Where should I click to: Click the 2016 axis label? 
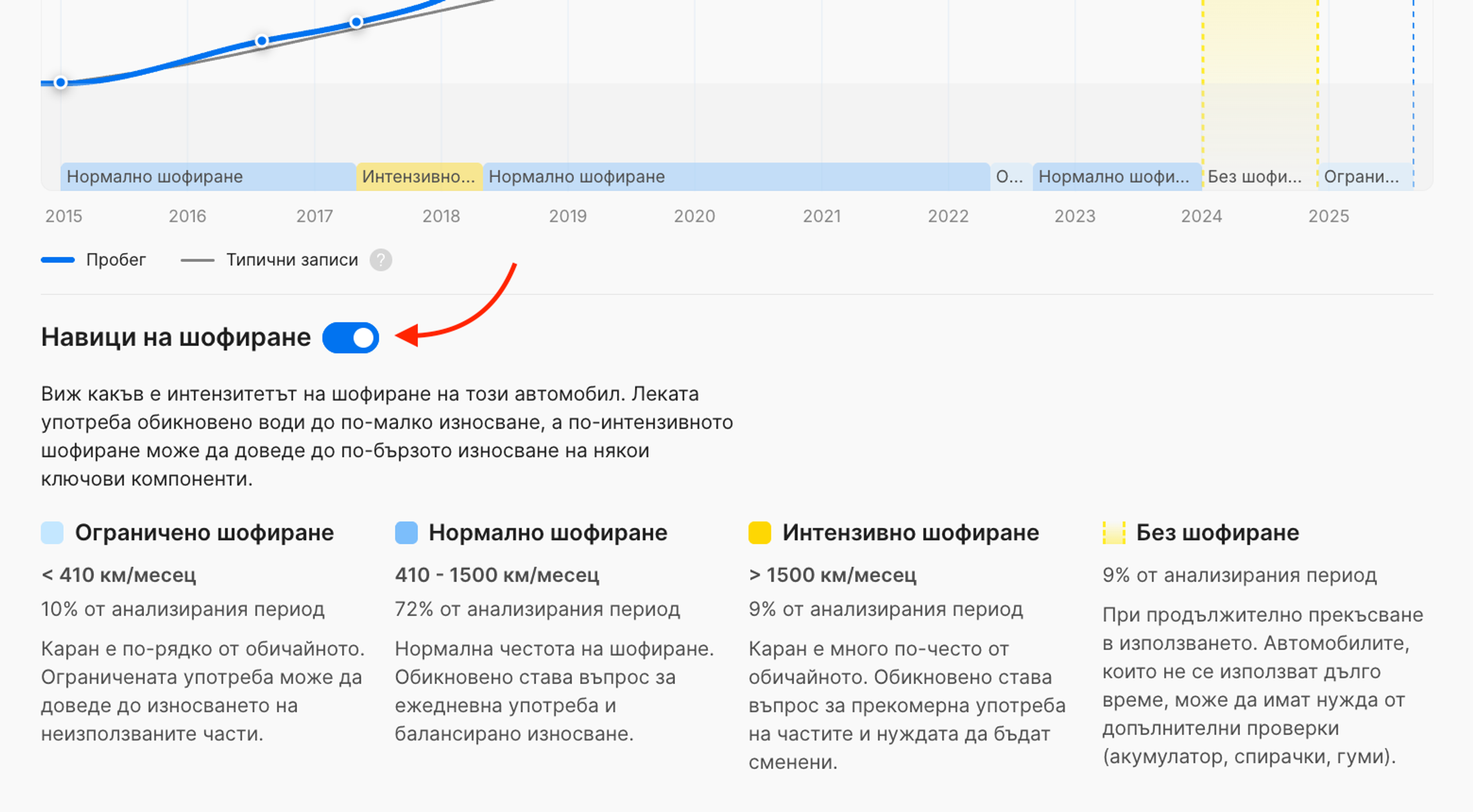tap(188, 216)
